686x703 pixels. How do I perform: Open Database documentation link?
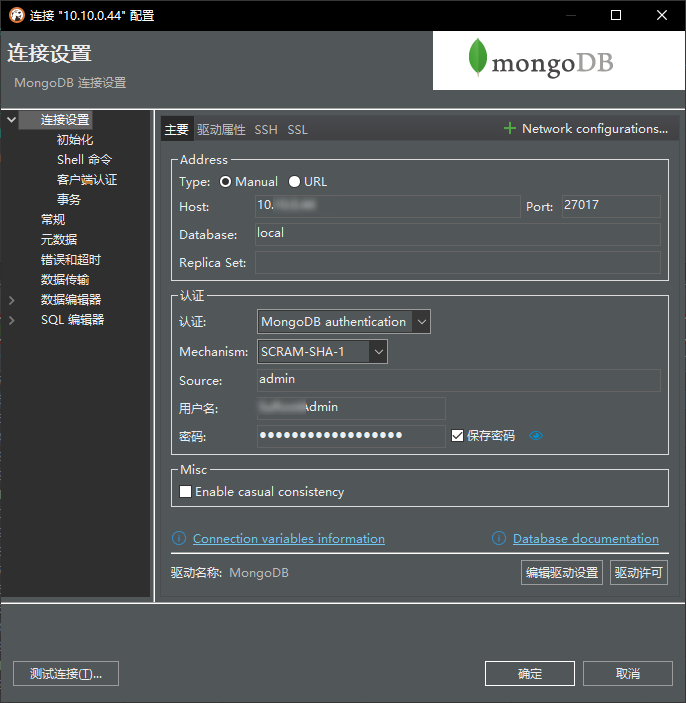coord(586,538)
